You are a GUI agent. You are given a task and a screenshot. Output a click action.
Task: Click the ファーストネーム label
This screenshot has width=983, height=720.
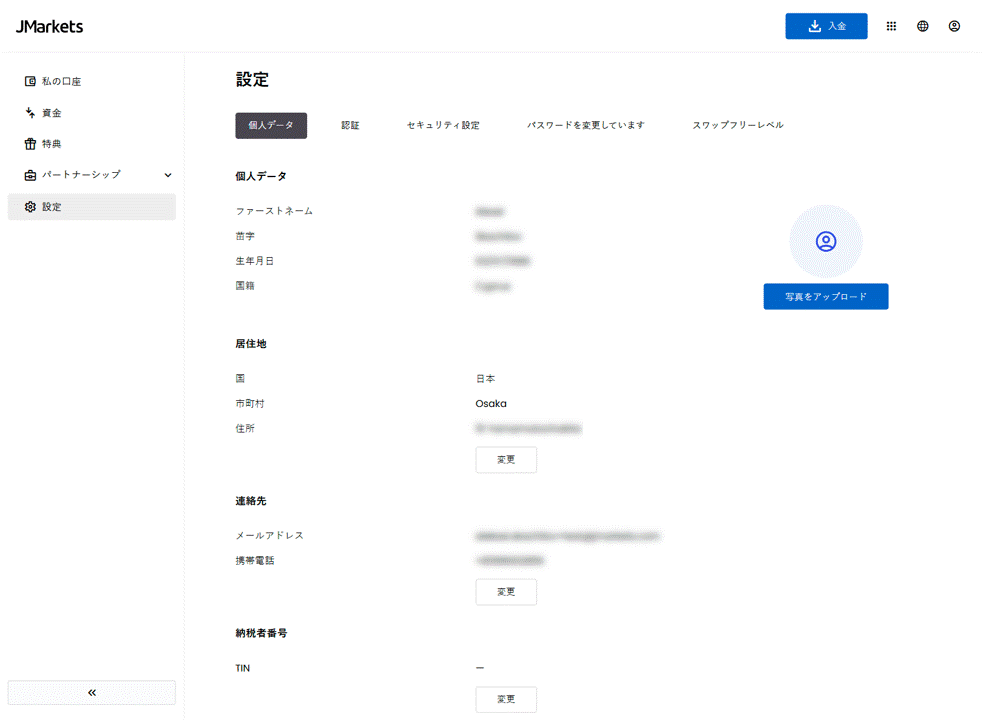tap(274, 211)
